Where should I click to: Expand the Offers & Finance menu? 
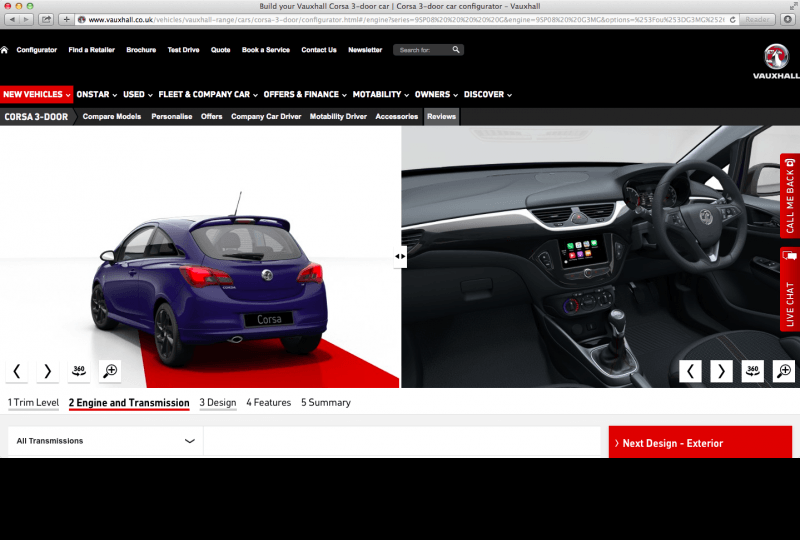pos(305,94)
